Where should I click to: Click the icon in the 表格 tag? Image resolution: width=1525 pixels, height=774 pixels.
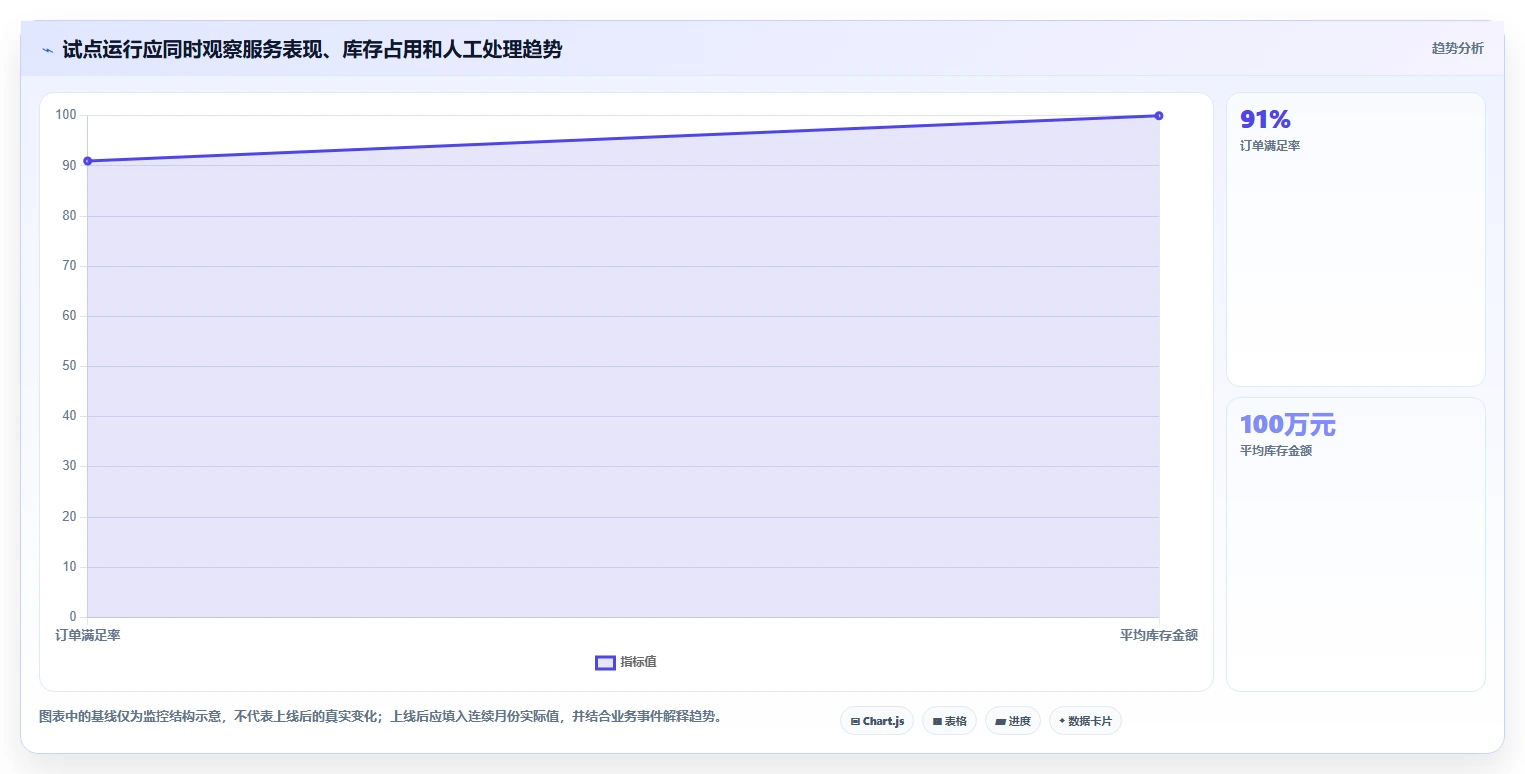pyautogui.click(x=937, y=721)
